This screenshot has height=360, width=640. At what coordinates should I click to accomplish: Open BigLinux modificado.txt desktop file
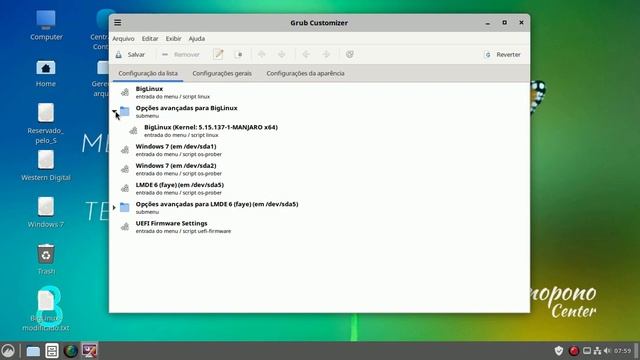click(46, 310)
